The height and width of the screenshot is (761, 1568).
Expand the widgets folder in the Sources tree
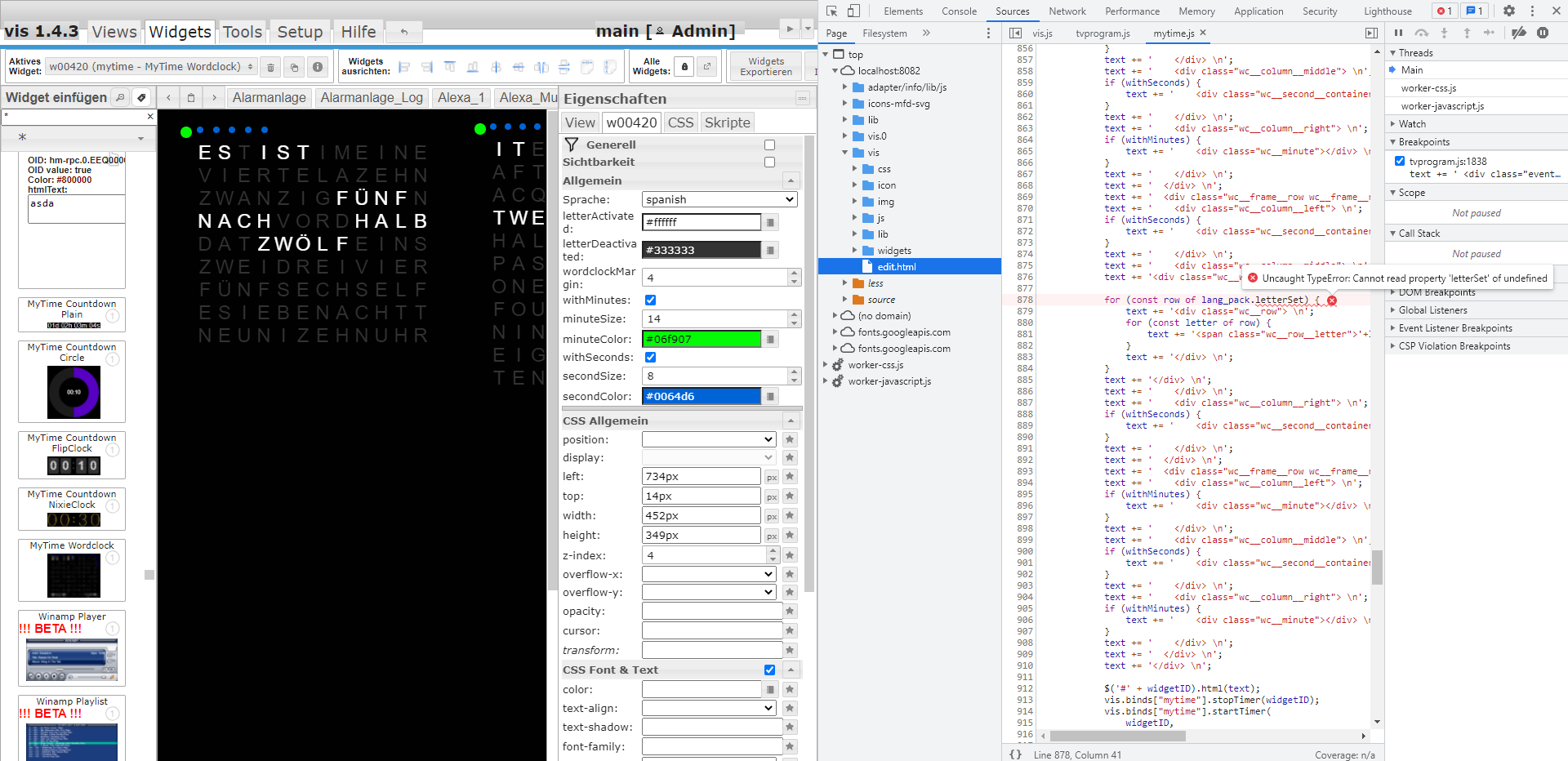(x=855, y=251)
